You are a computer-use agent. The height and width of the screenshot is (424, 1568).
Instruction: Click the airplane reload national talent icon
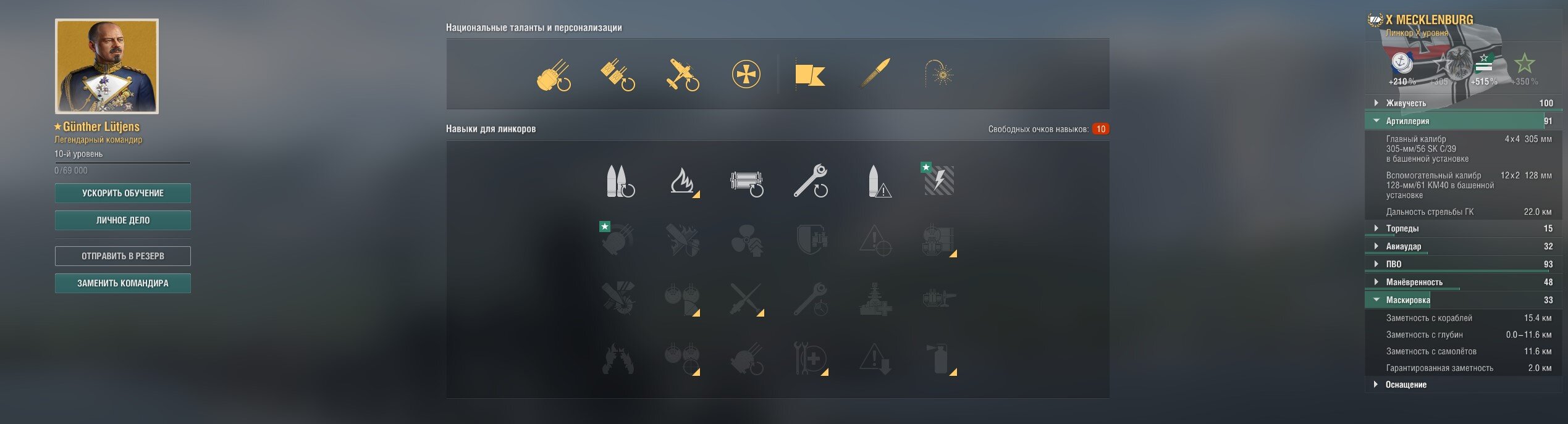pos(683,75)
